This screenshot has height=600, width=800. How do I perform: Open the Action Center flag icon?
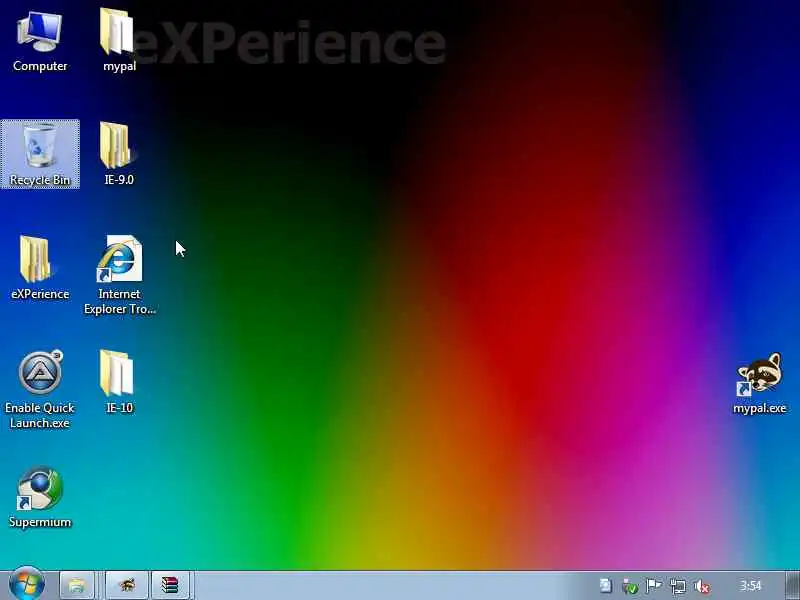click(x=654, y=586)
